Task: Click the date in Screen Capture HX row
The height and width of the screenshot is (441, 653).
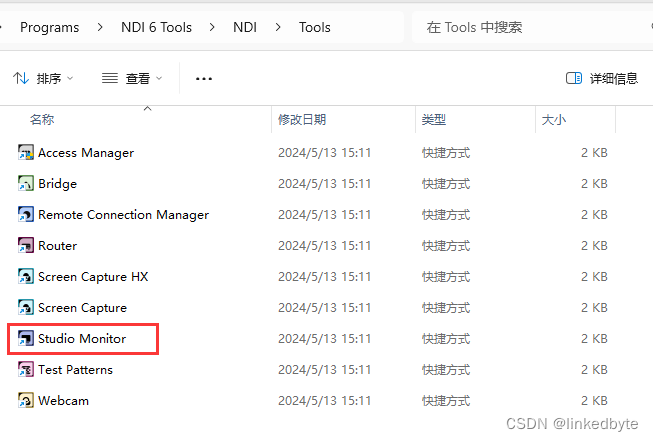Action: (324, 277)
